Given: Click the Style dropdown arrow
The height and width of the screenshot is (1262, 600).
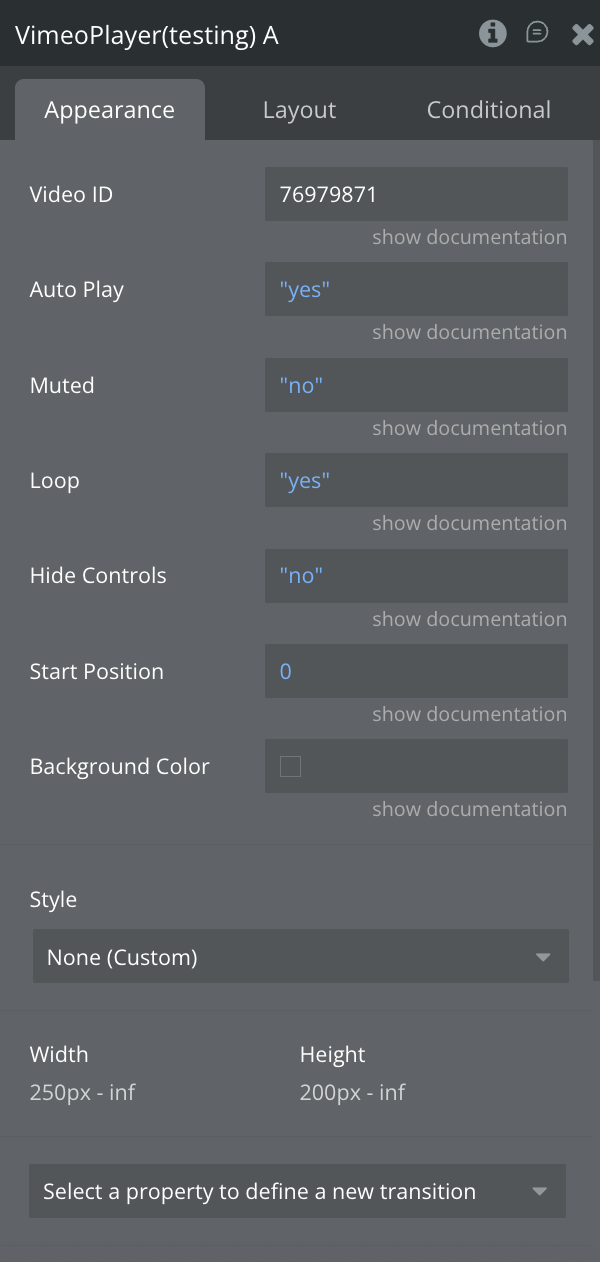Looking at the screenshot, I should click(x=543, y=957).
